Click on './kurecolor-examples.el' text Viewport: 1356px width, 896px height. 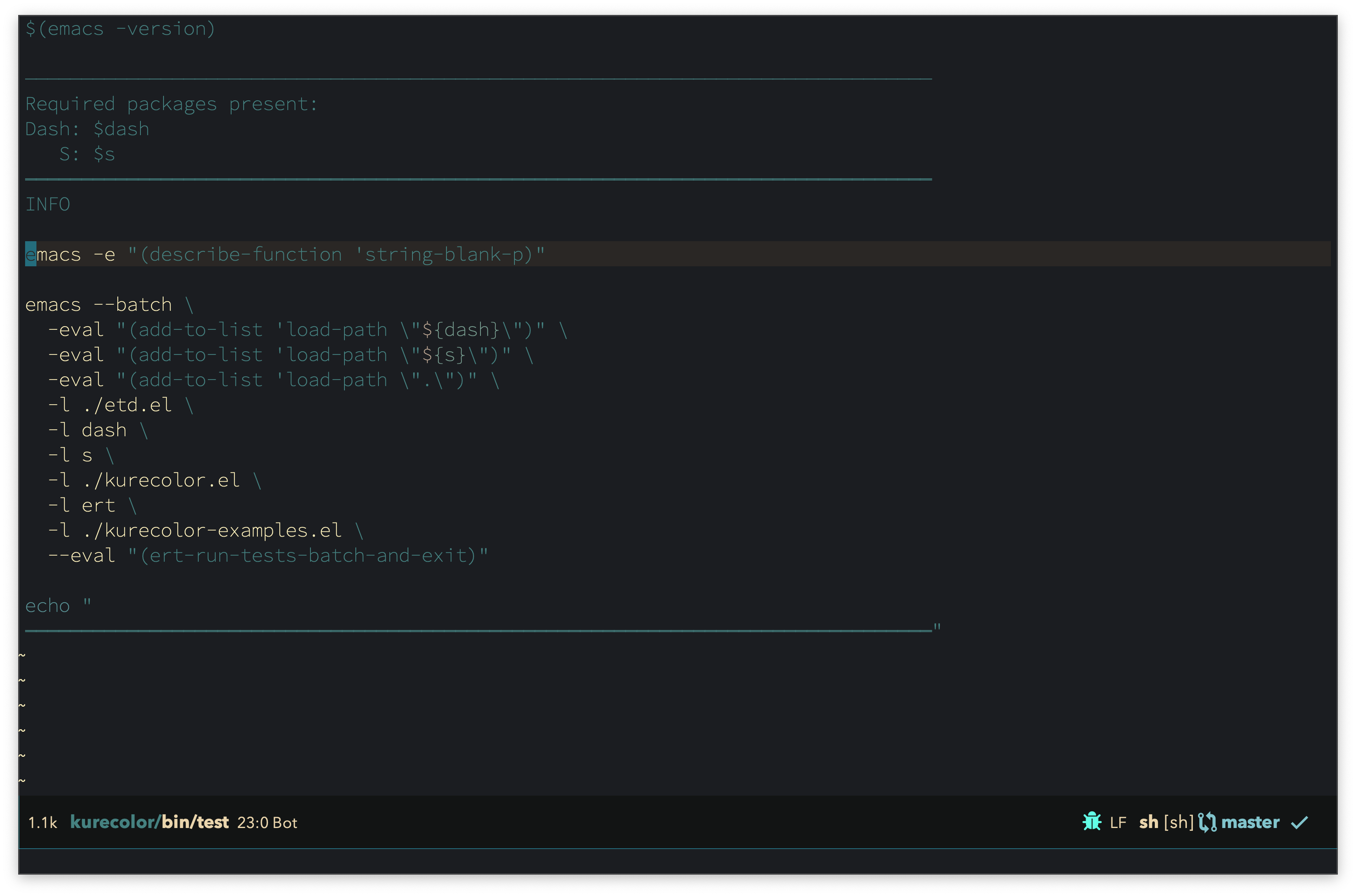point(212,530)
